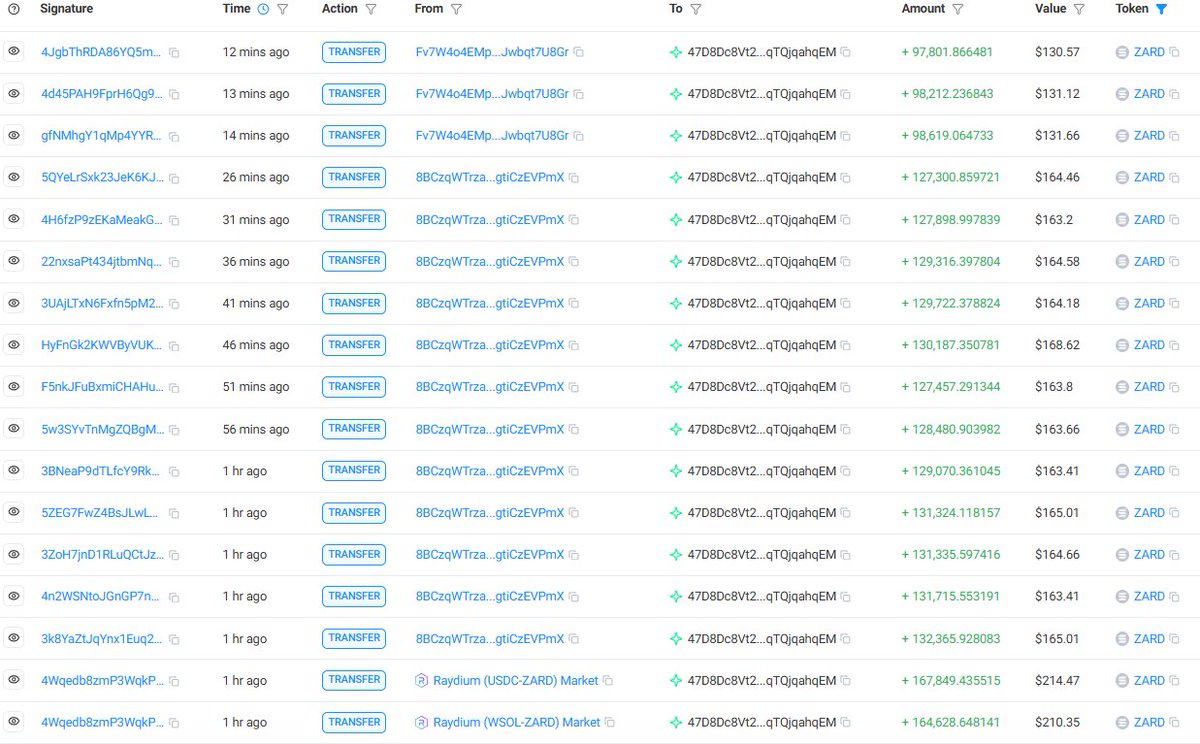
Task: Copy the signature 4H6fzP9zEKaMeakG using its copy icon
Action: coord(174,220)
